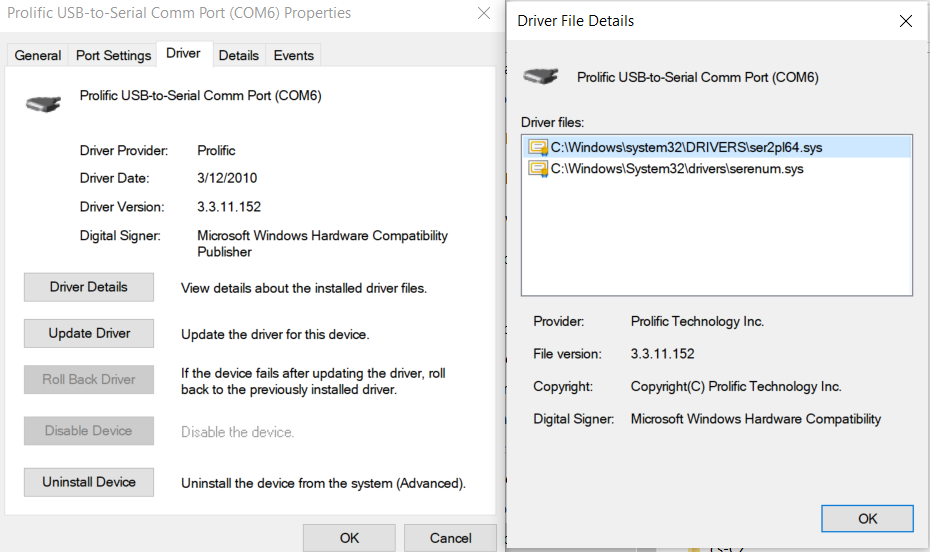This screenshot has width=930, height=552.
Task: Confirm with OK in Properties window
Action: [x=349, y=538]
